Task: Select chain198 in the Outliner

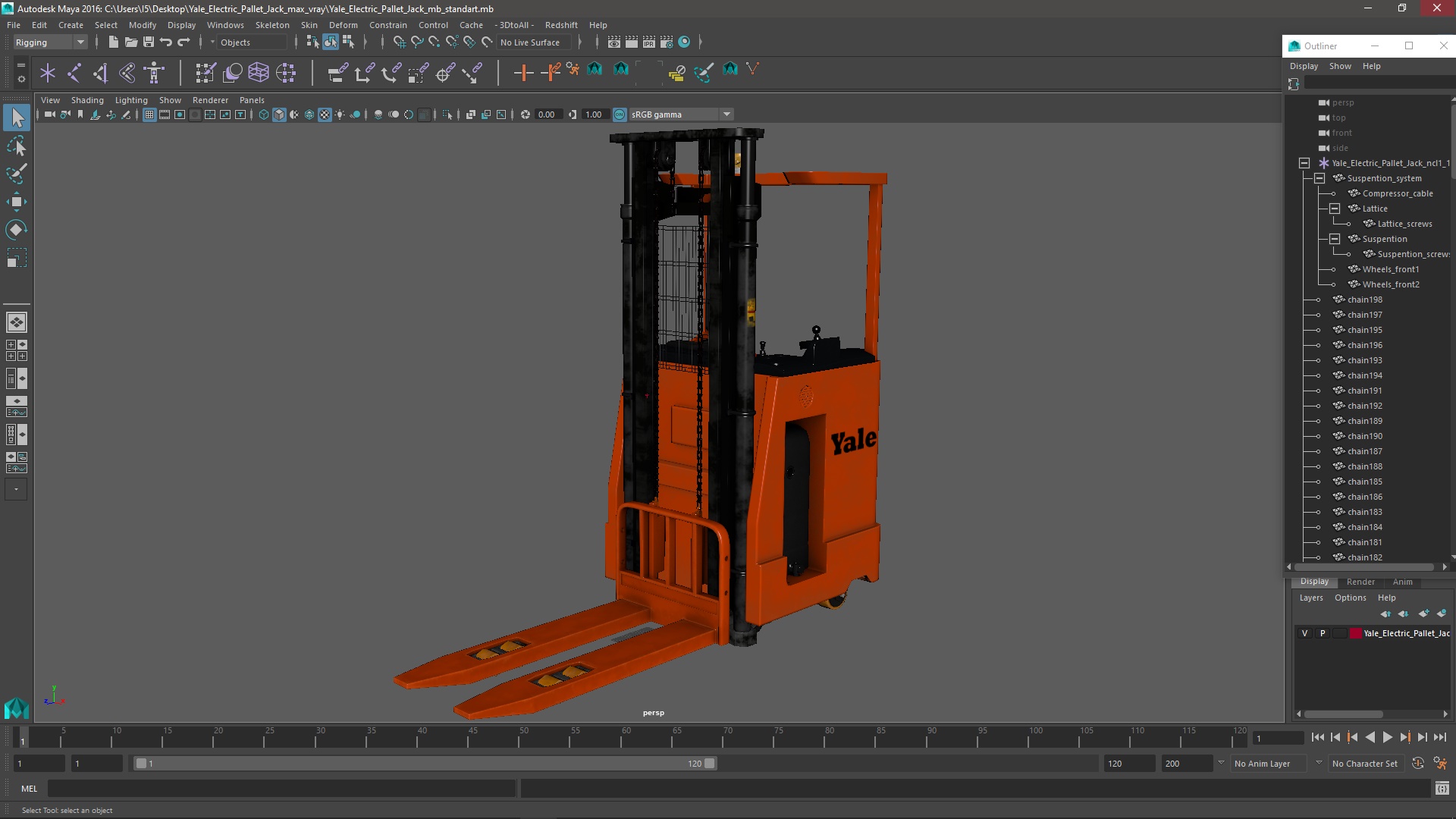Action: tap(1364, 300)
